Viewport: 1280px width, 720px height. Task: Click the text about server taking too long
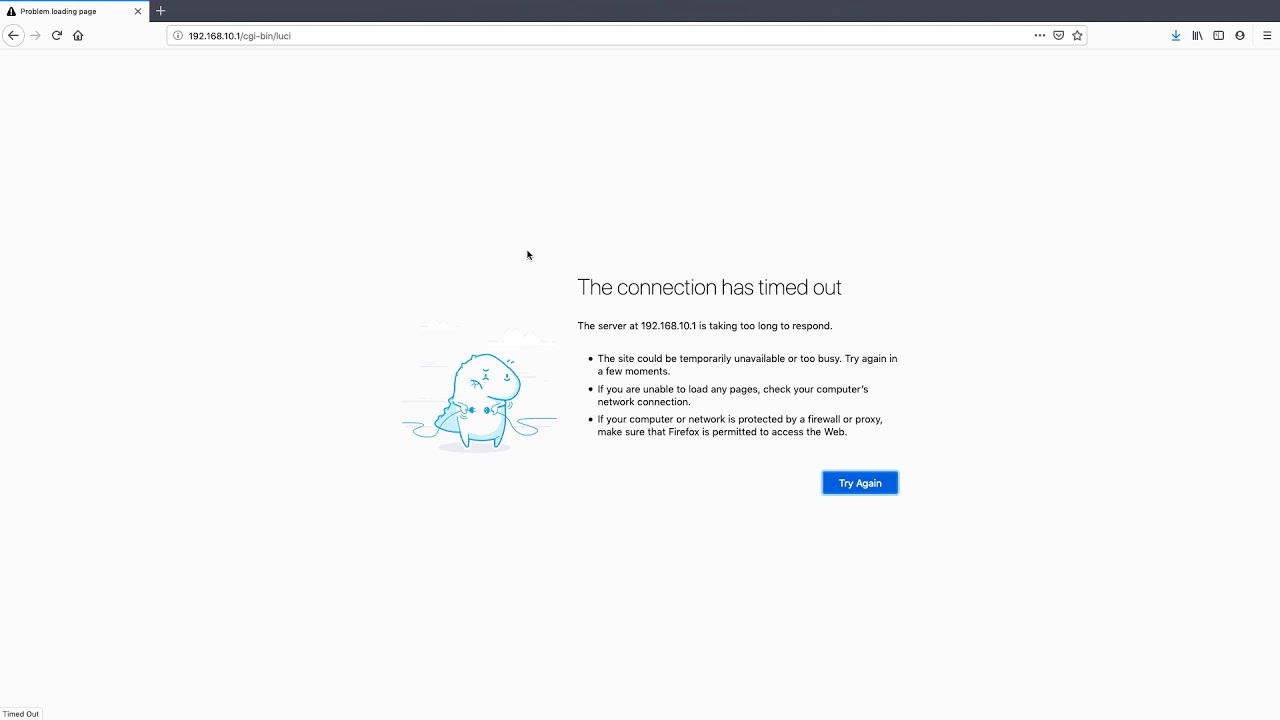click(705, 326)
